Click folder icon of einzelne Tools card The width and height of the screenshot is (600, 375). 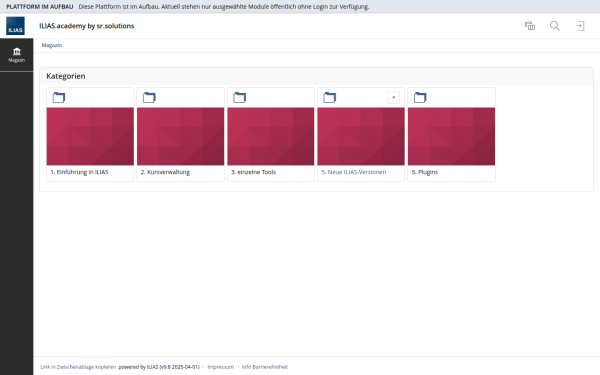click(240, 98)
